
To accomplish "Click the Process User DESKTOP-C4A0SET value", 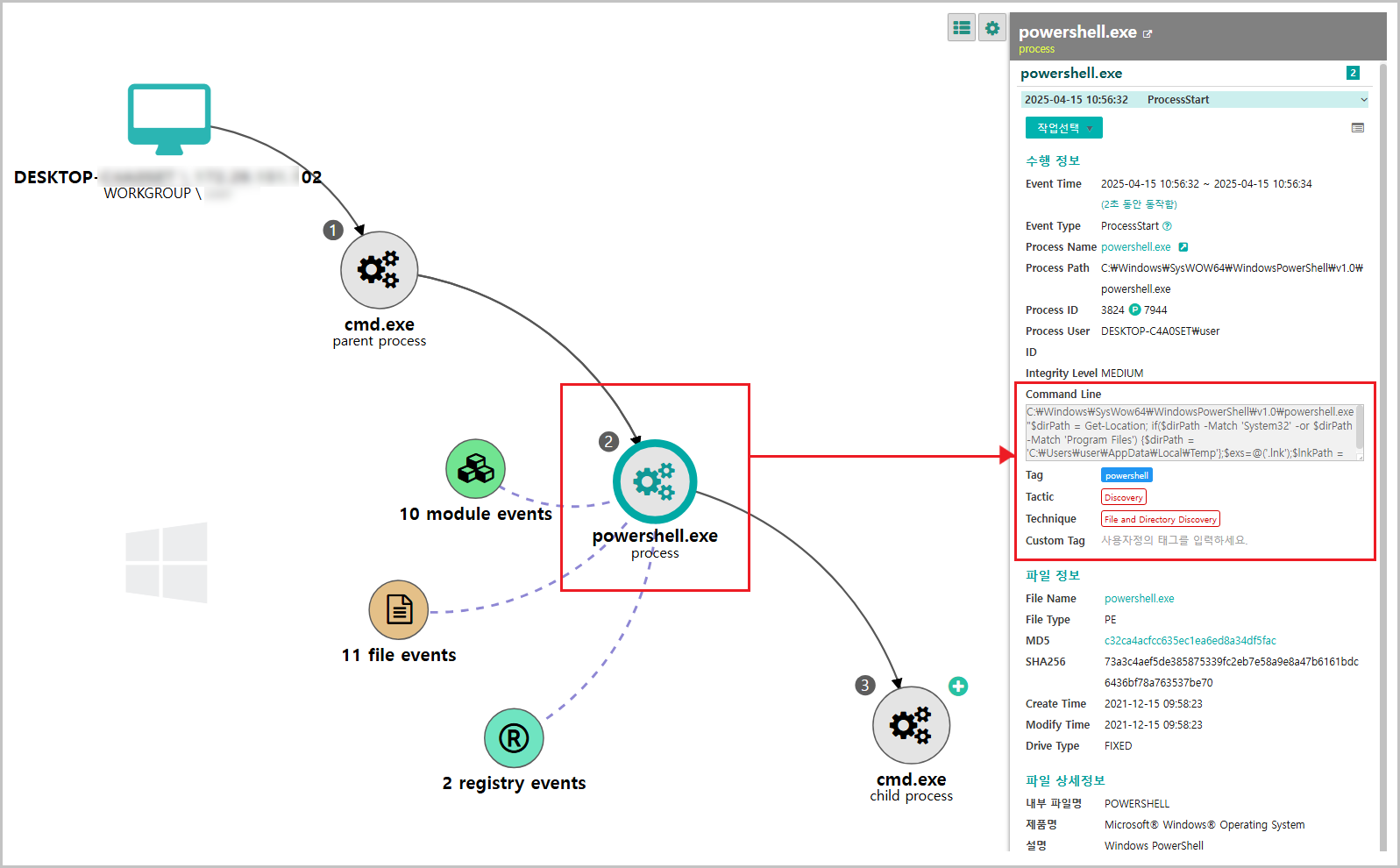I will click(x=1160, y=331).
